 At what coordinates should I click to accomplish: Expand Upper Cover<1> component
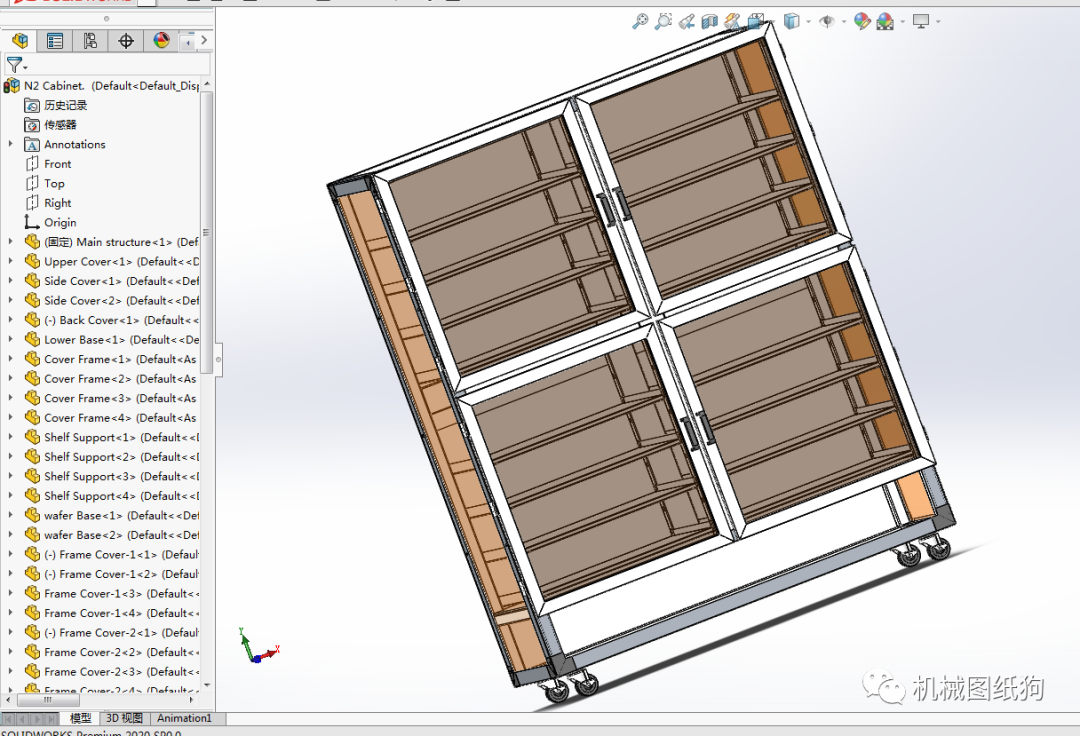click(10, 261)
